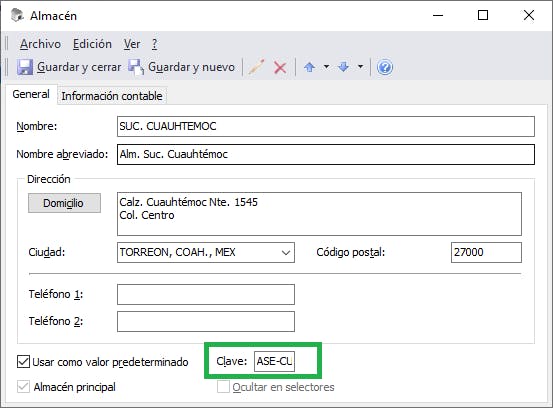
Task: Click the blue down arrow icon
Action: click(x=344, y=67)
